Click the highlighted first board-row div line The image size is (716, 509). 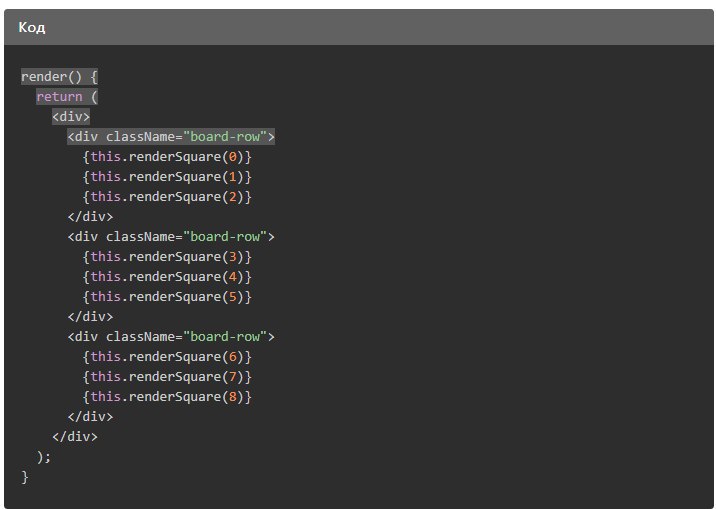tap(171, 136)
